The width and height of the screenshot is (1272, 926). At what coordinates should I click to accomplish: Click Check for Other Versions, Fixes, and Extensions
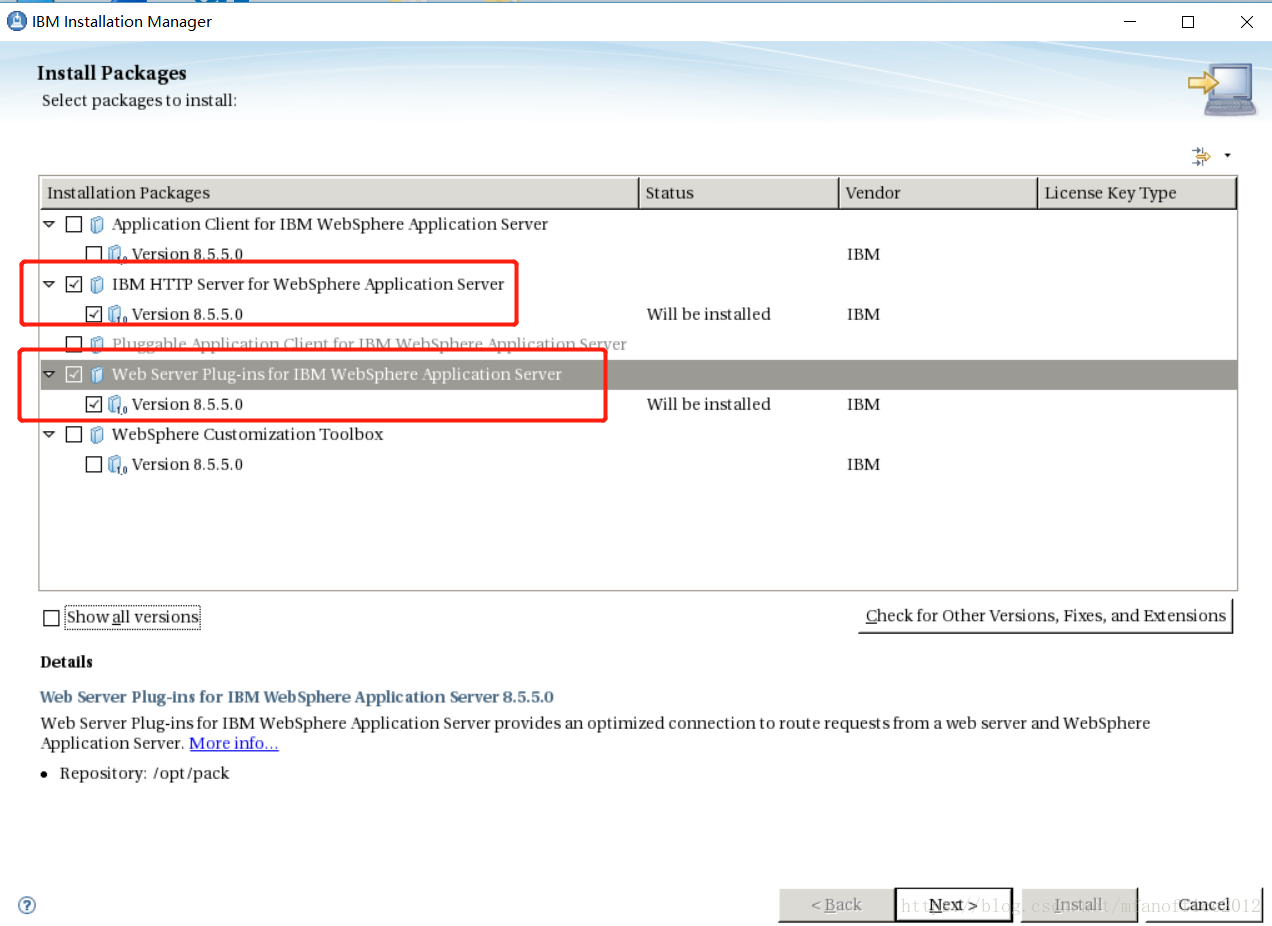click(1045, 616)
